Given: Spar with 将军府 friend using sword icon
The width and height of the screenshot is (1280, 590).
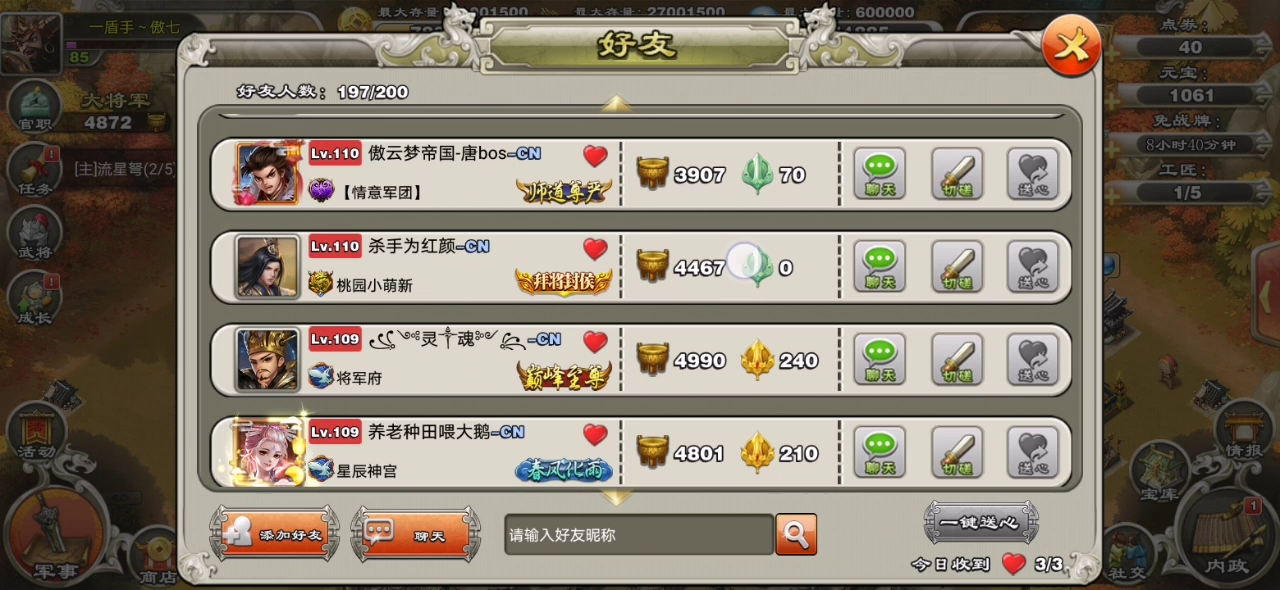Looking at the screenshot, I should click(957, 360).
